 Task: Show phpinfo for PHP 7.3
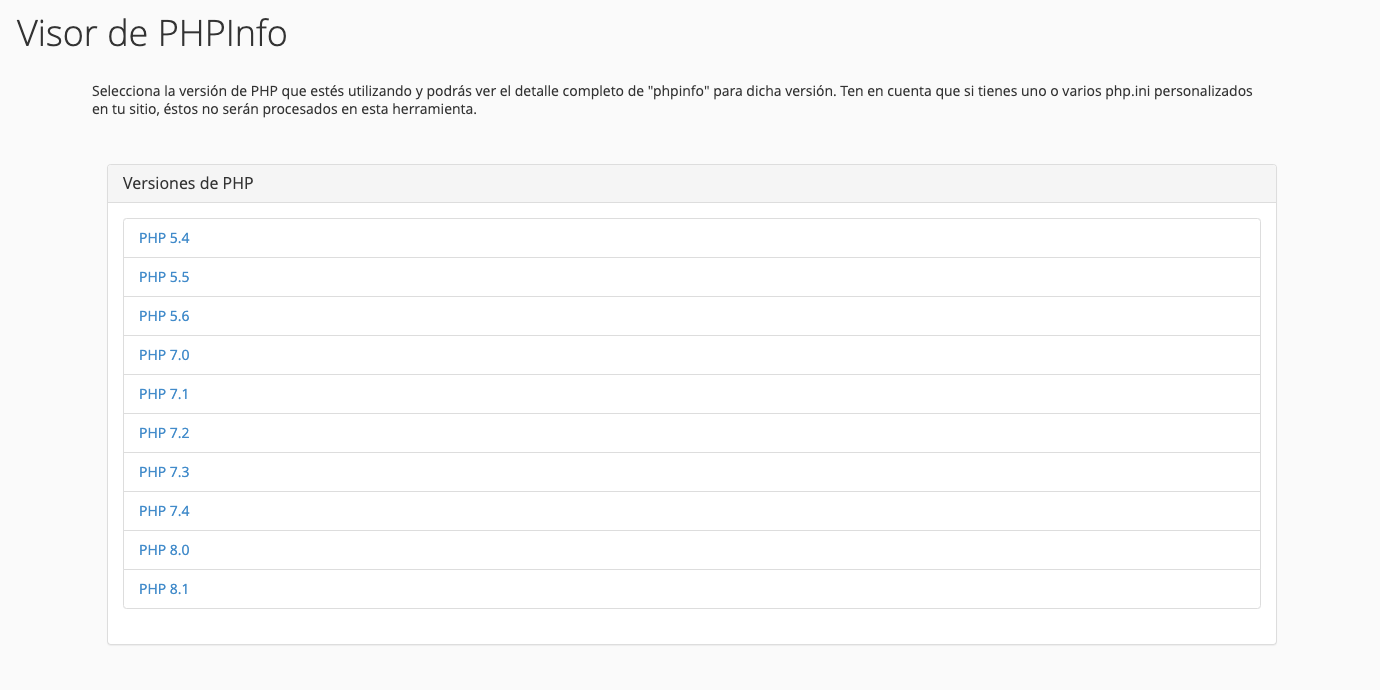[x=164, y=472]
